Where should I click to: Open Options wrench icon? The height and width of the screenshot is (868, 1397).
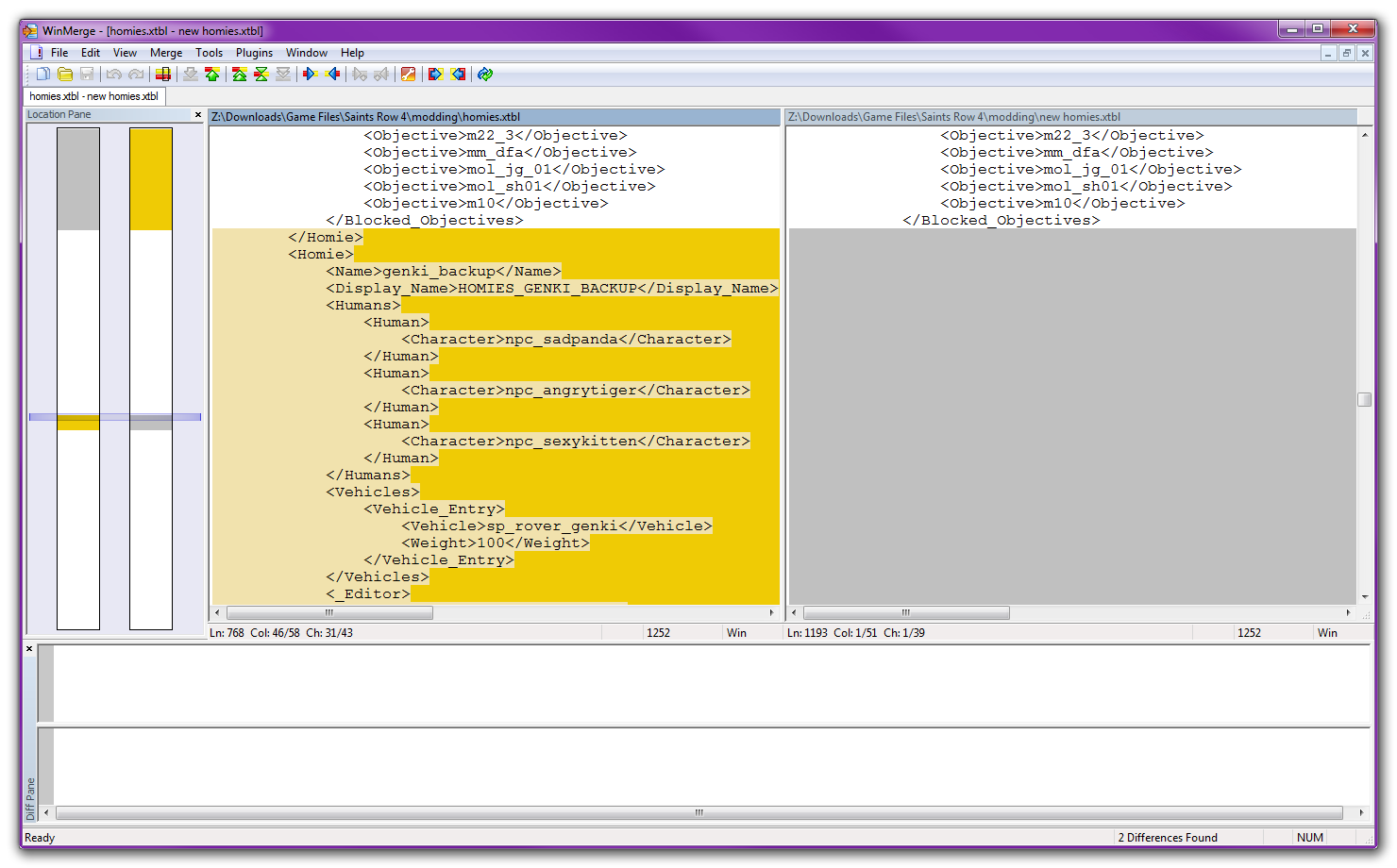pyautogui.click(x=409, y=74)
